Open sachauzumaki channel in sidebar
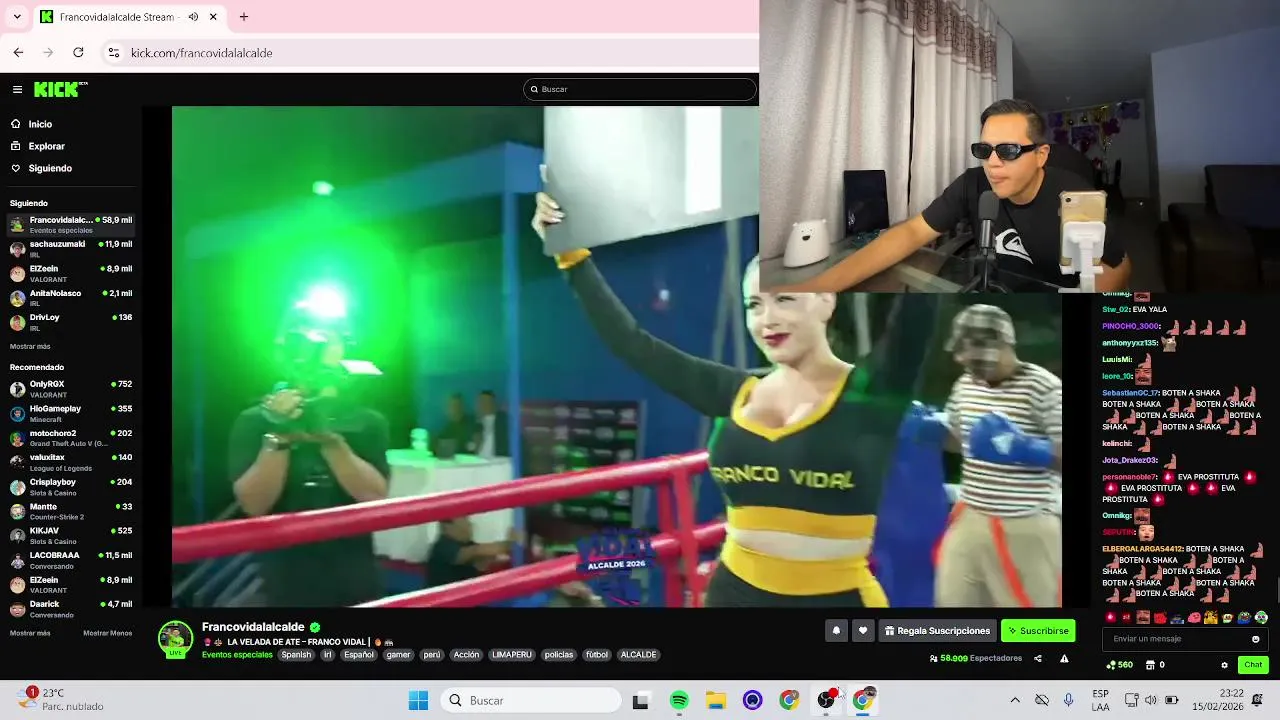The width and height of the screenshot is (1280, 720). pos(71,249)
